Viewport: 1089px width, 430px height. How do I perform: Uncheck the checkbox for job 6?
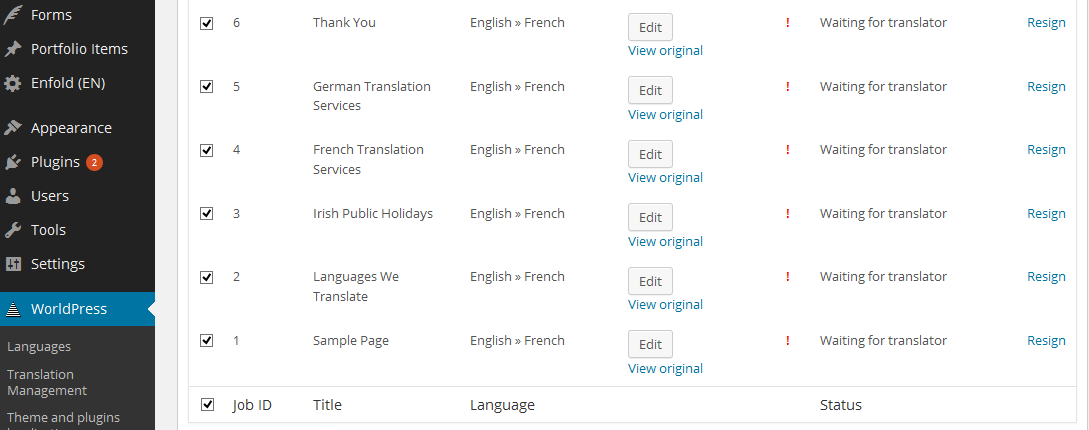(206, 23)
